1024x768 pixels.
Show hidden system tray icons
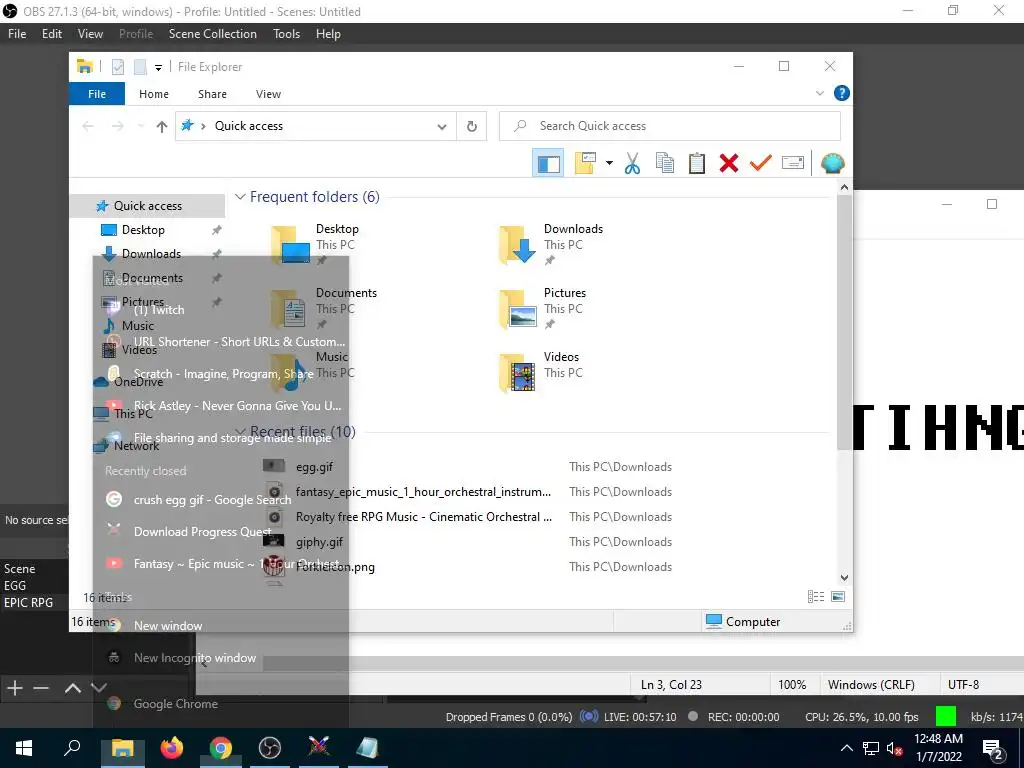[846, 748]
